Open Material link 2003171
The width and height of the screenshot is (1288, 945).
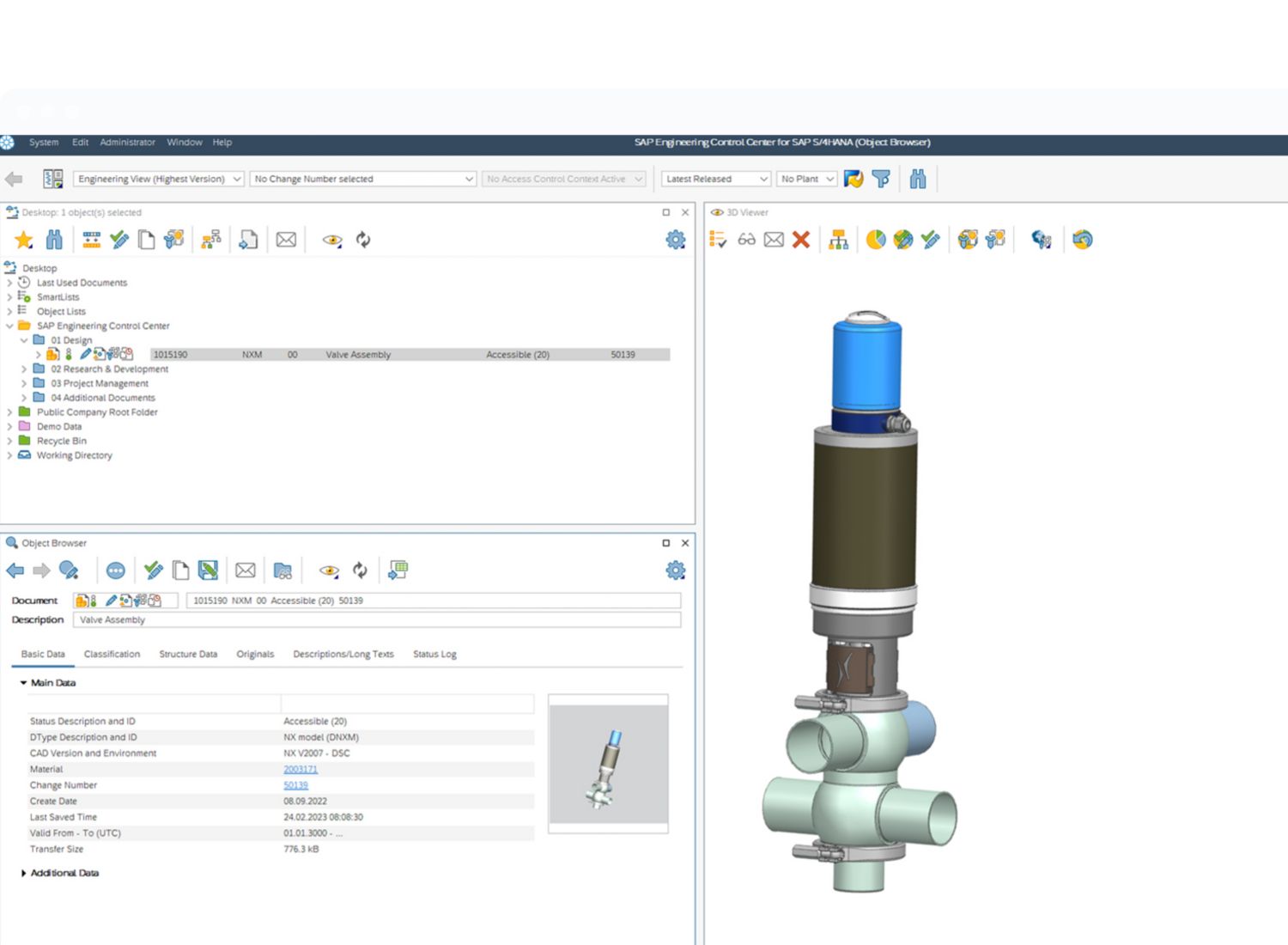coord(301,770)
